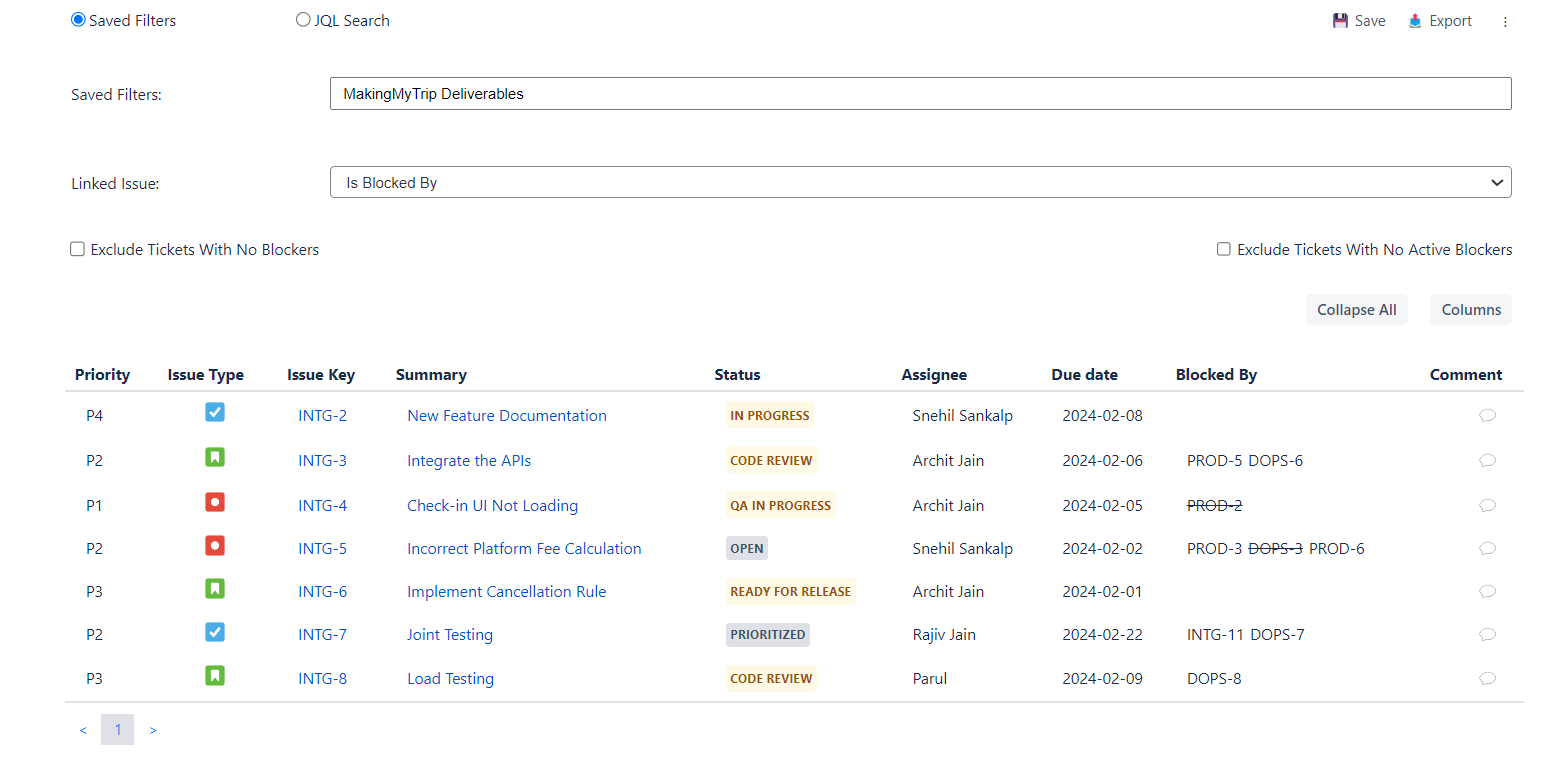Image resolution: width=1561 pixels, height=777 pixels.
Task: Open comment bubble for INTG-3 row
Action: coord(1487,461)
